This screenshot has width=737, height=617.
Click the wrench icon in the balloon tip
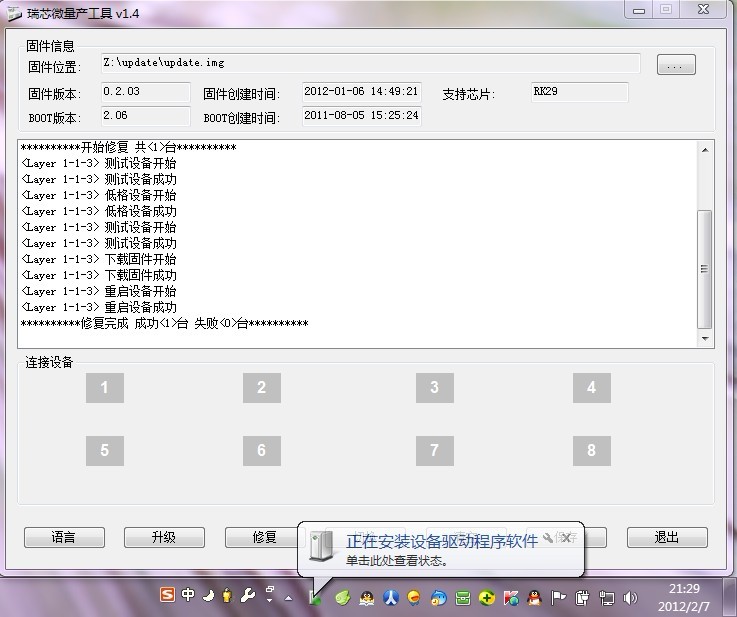(548, 537)
